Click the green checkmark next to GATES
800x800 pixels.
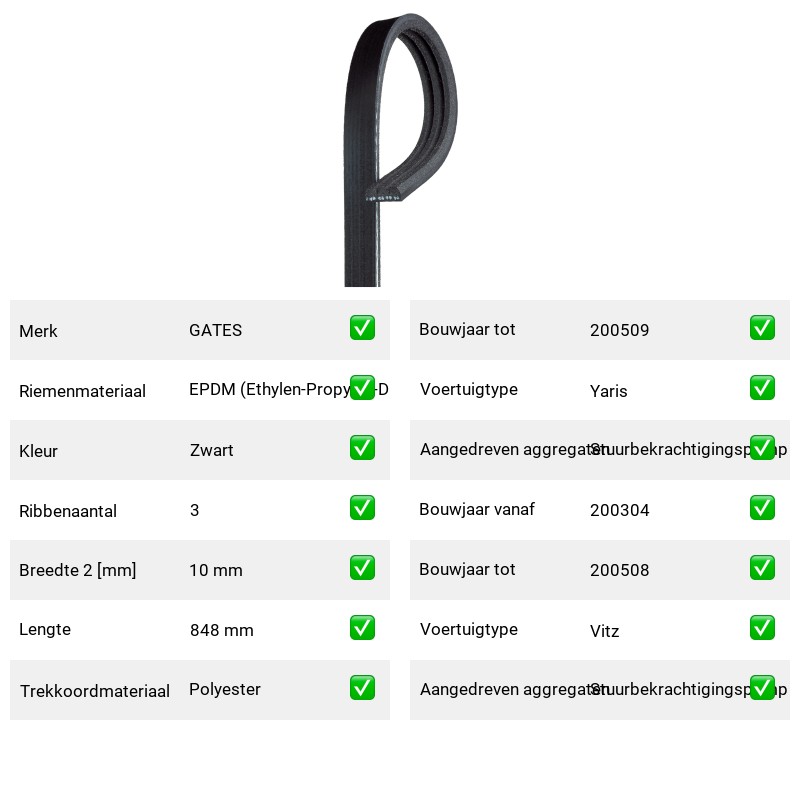(362, 328)
